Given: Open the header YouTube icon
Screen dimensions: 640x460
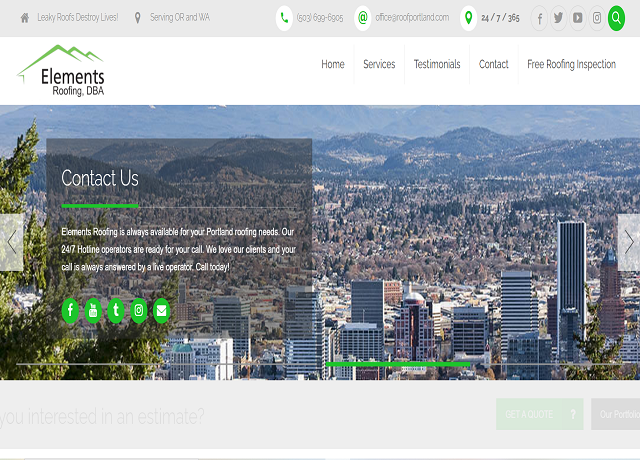Looking at the screenshot, I should 578,17.
